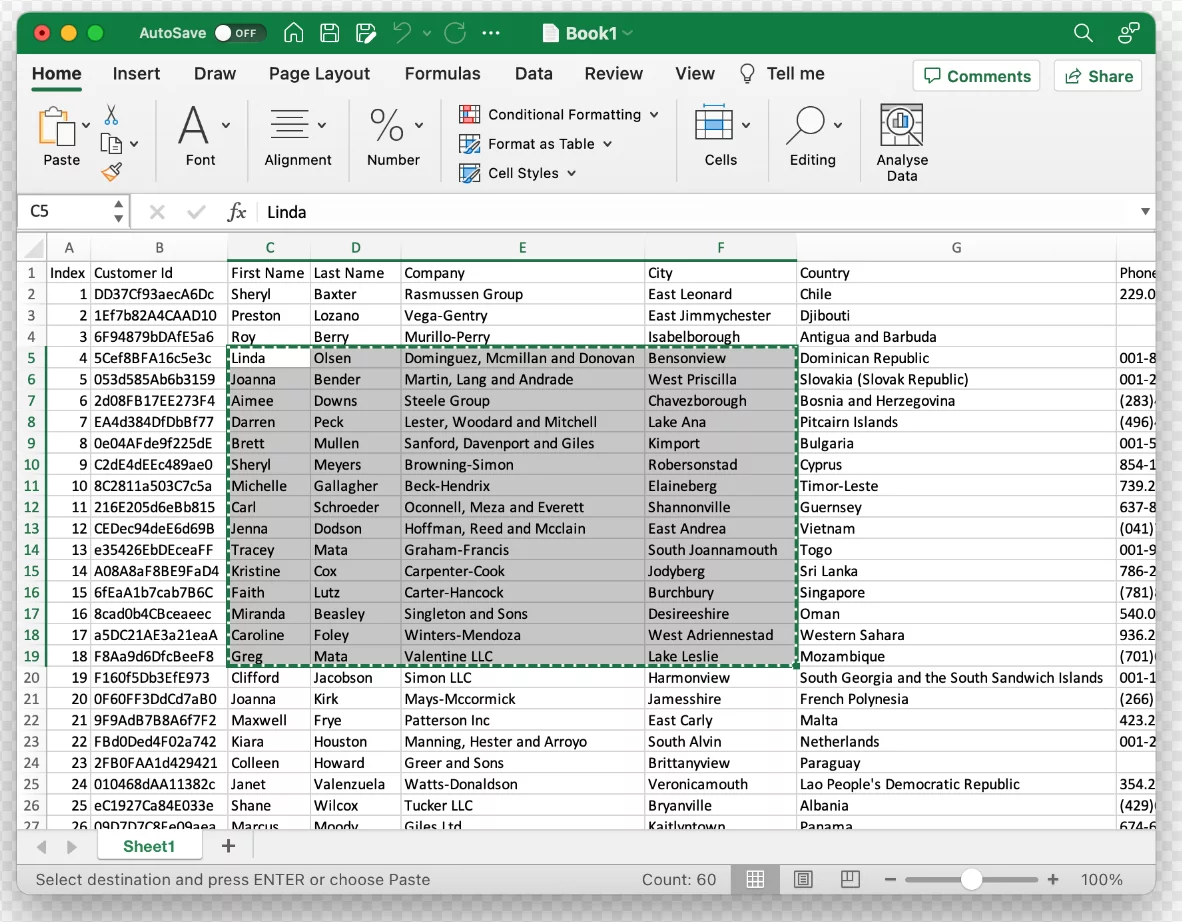Click the zoom in plus button
Viewport: 1182px width, 922px height.
pyautogui.click(x=1053, y=879)
